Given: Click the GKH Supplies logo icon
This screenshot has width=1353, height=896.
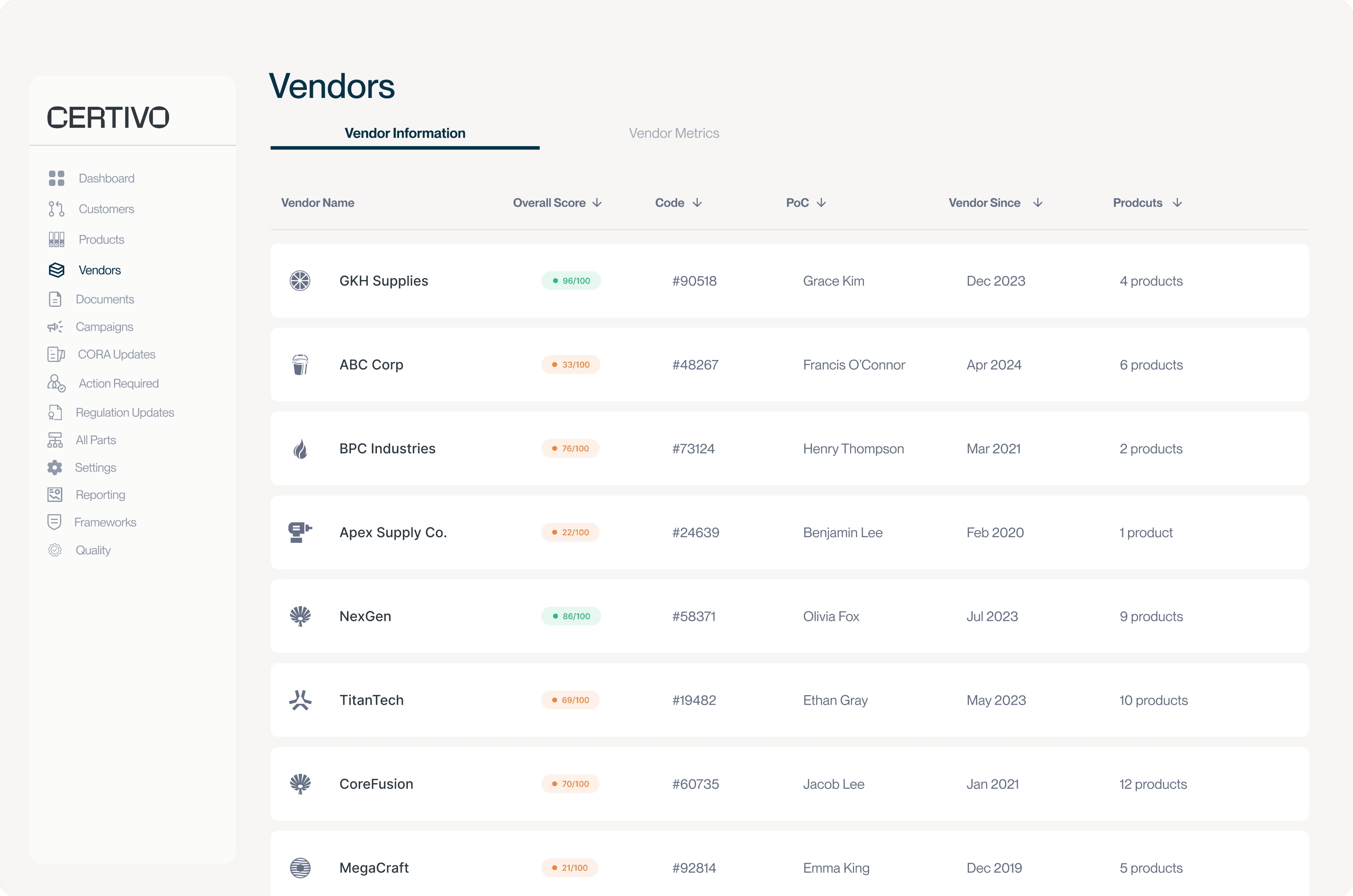Looking at the screenshot, I should click(x=300, y=280).
